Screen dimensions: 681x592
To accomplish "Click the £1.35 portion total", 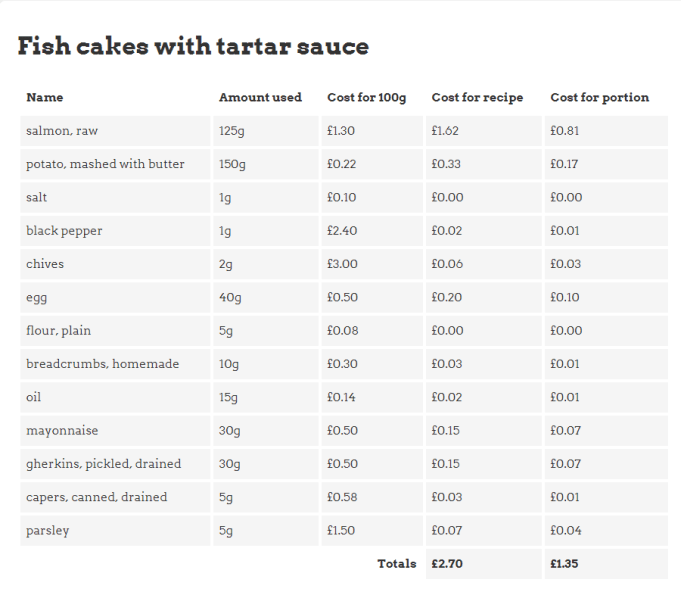I will click(x=565, y=564).
